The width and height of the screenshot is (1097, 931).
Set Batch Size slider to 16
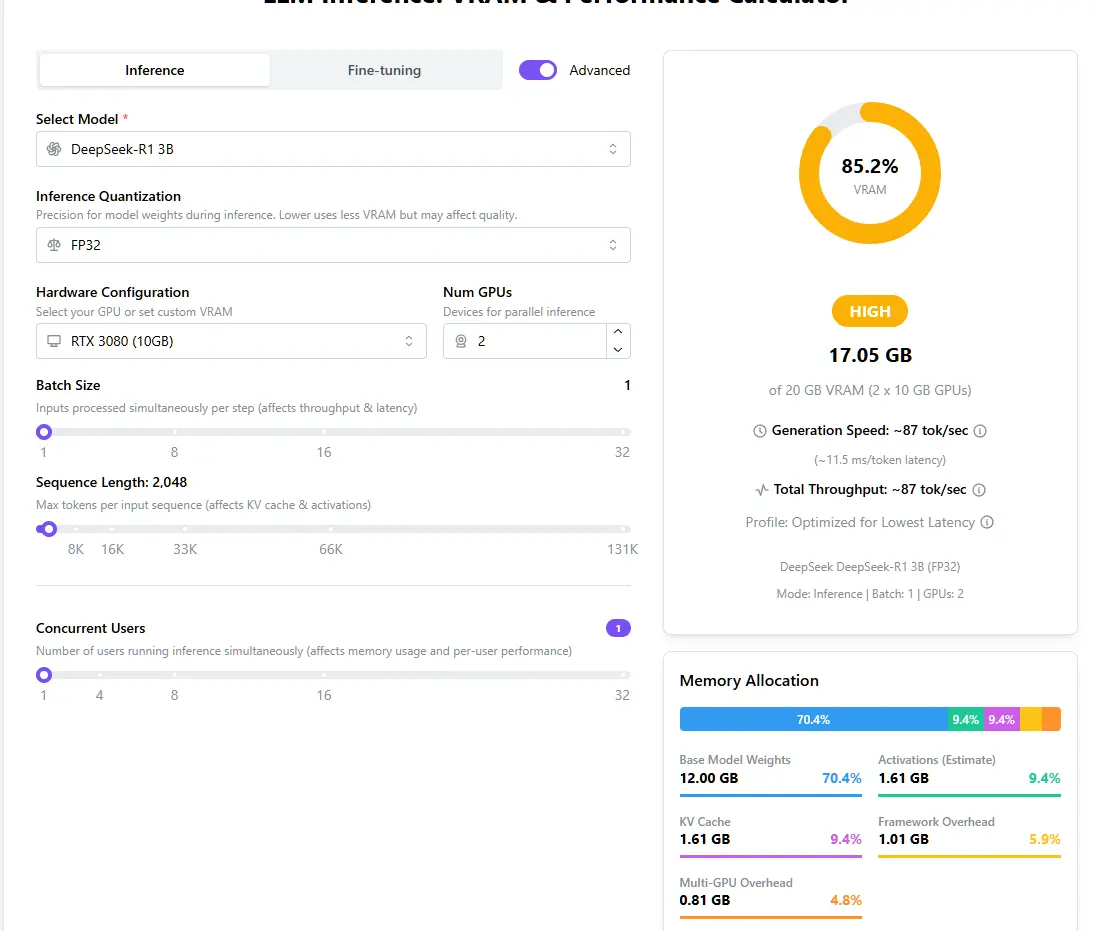pyautogui.click(x=324, y=432)
